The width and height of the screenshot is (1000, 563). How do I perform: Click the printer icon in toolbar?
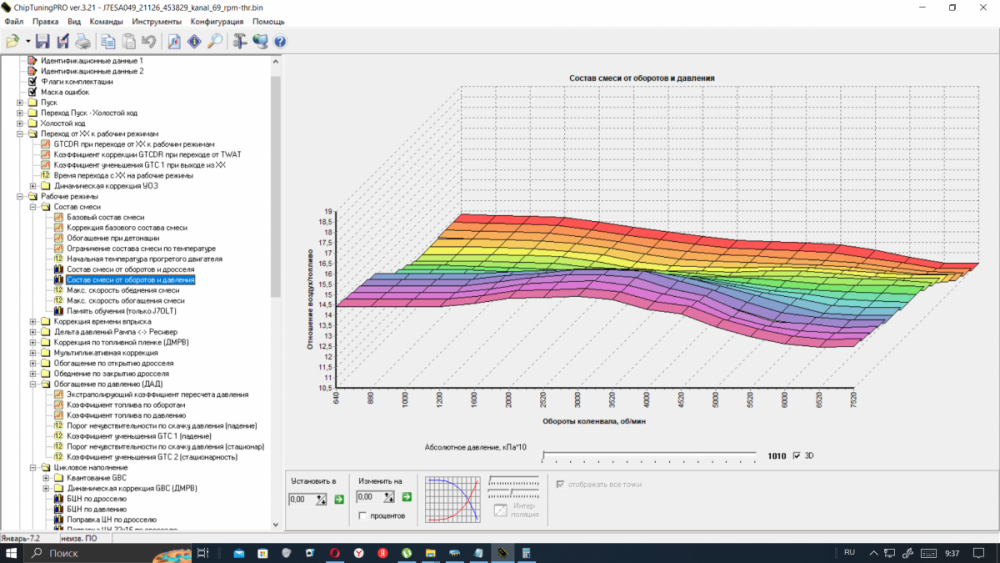(83, 41)
